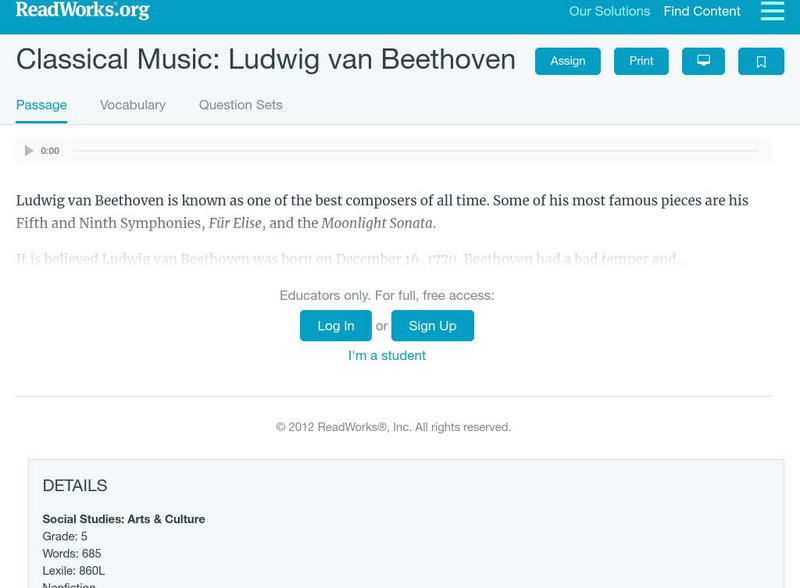Click the projector display icon button
This screenshot has height=588, width=800.
tap(705, 61)
